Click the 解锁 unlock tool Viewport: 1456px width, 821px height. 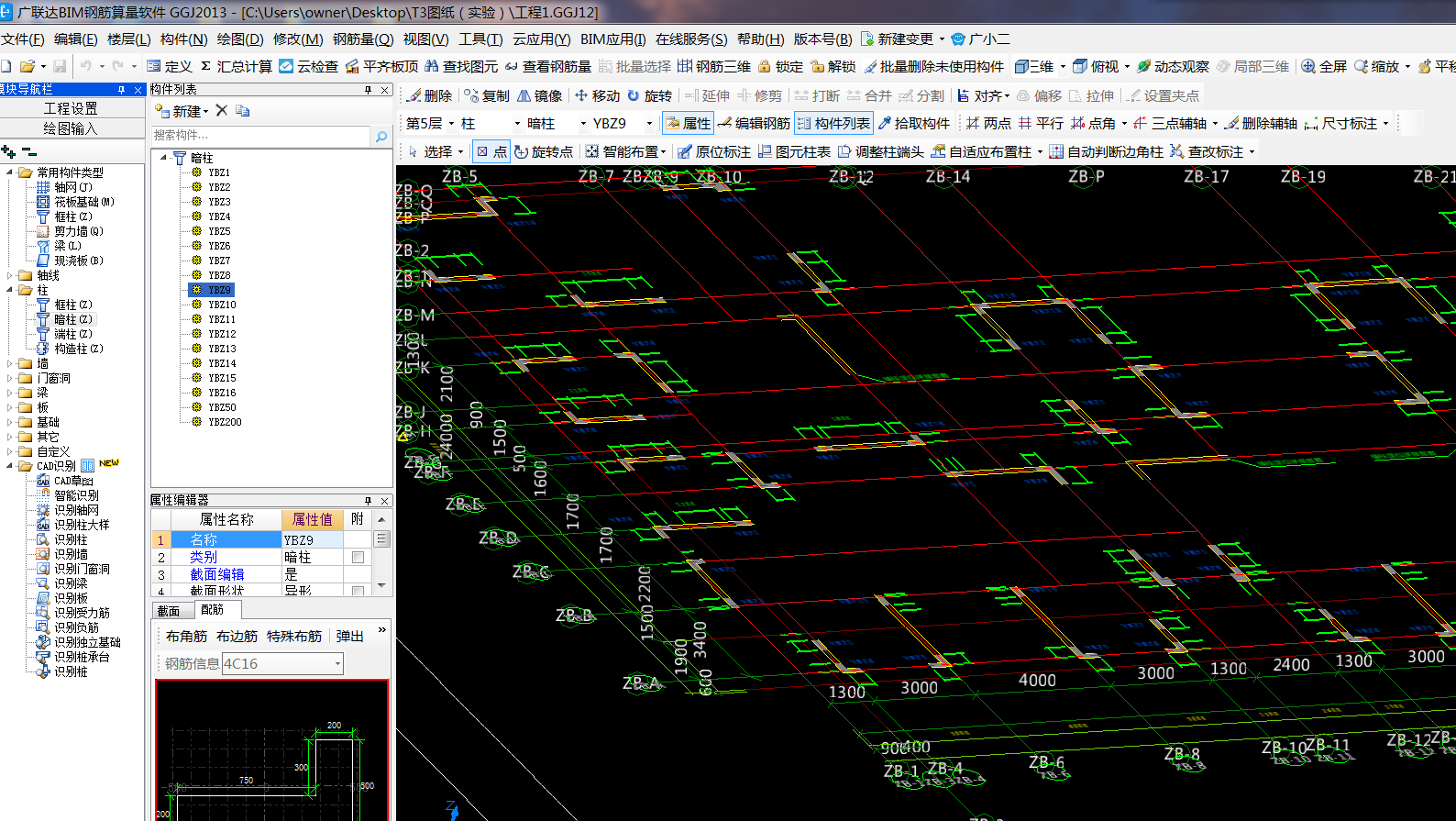833,66
